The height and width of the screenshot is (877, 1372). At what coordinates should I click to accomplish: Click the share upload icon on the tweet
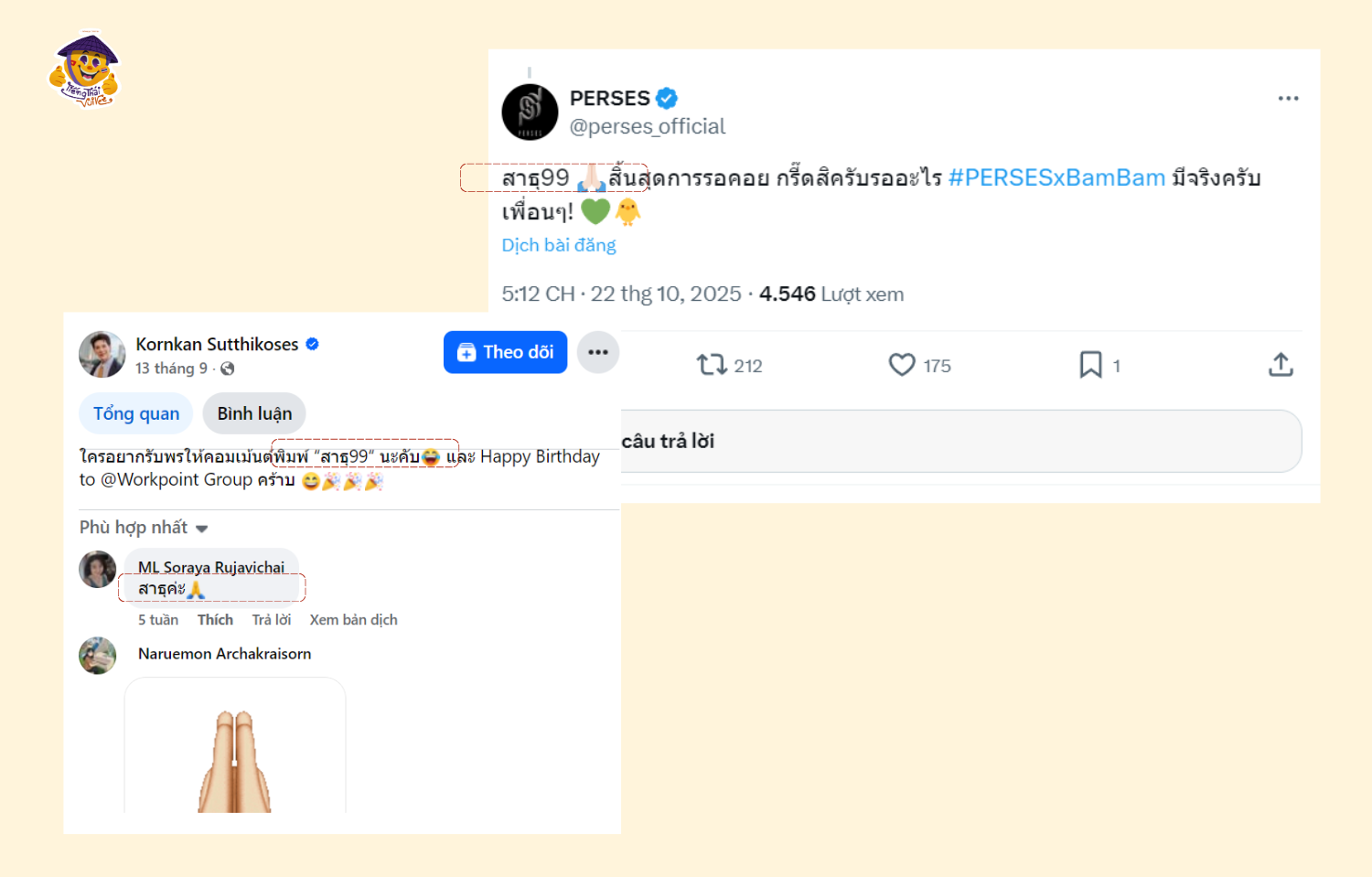coord(1281,365)
